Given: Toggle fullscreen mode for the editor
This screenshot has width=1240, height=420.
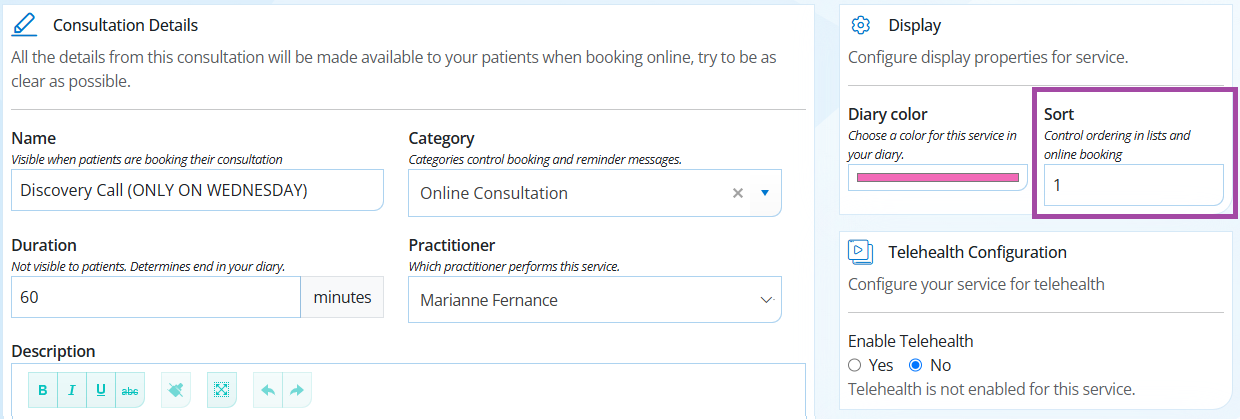Looking at the screenshot, I should (222, 390).
